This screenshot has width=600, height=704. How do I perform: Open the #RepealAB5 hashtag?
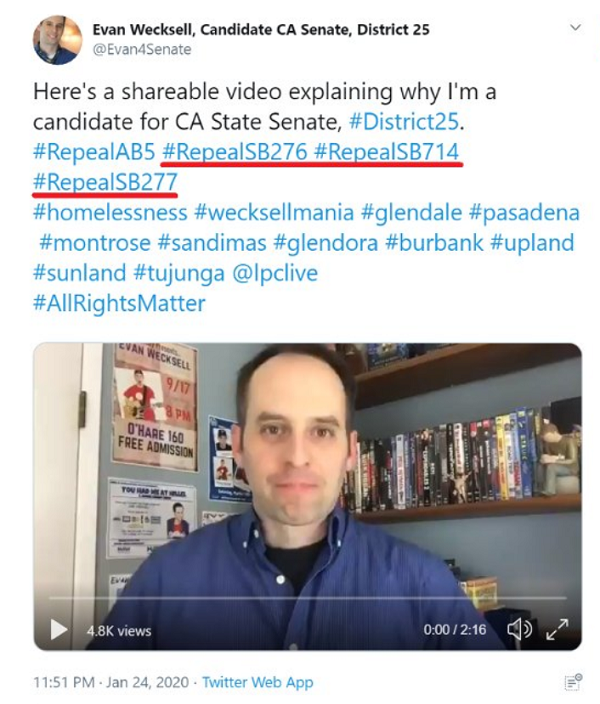(x=94, y=152)
